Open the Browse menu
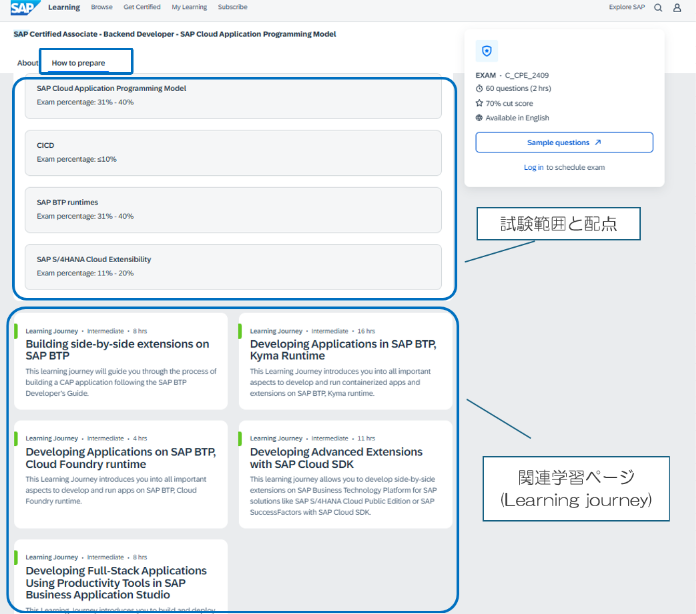The width and height of the screenshot is (696, 614). pos(102,7)
